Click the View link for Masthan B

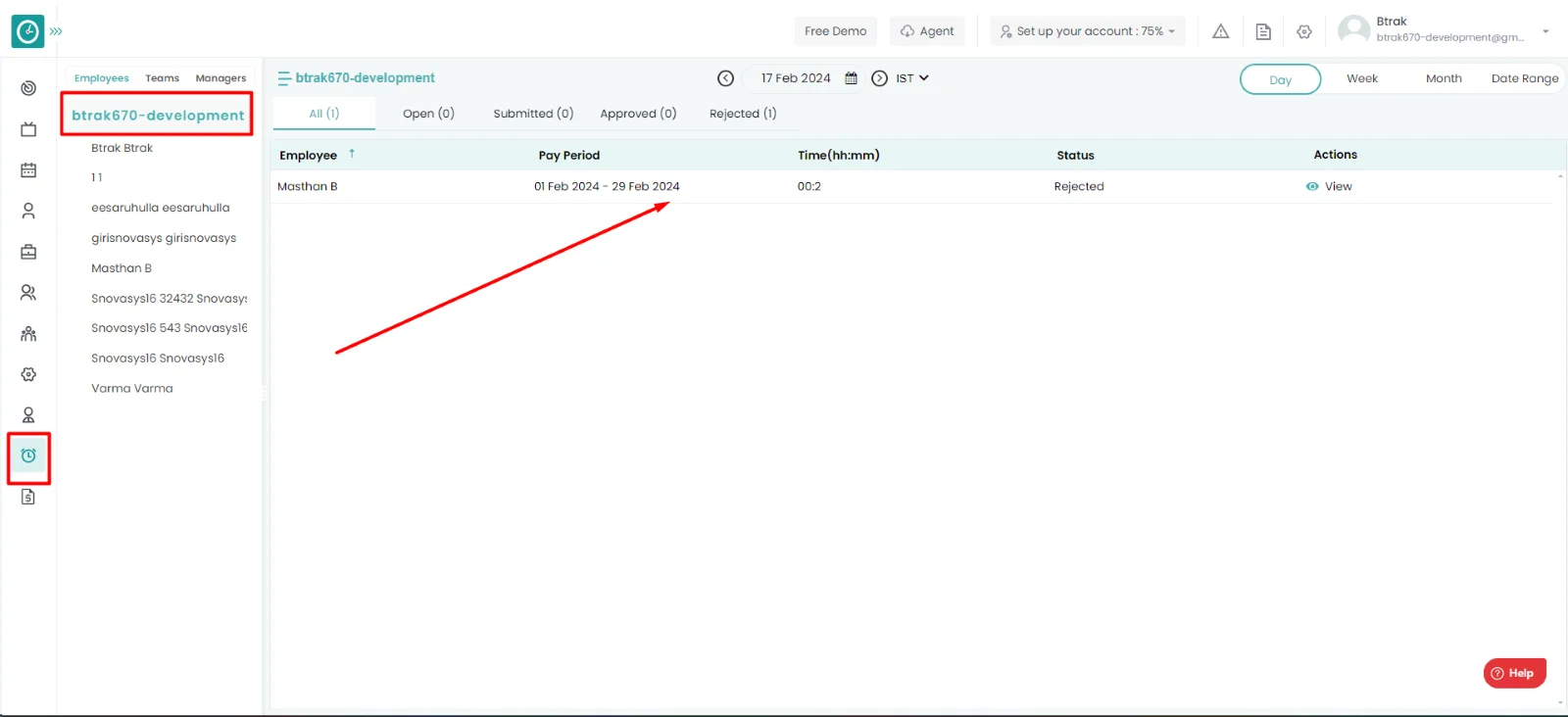point(1338,186)
